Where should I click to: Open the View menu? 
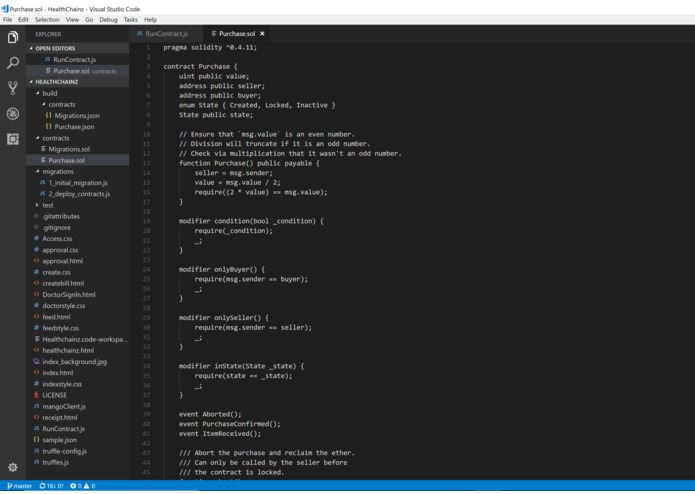tap(72, 19)
